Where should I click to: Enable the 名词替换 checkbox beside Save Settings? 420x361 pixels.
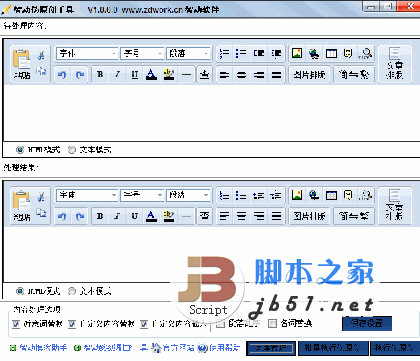tap(272, 323)
